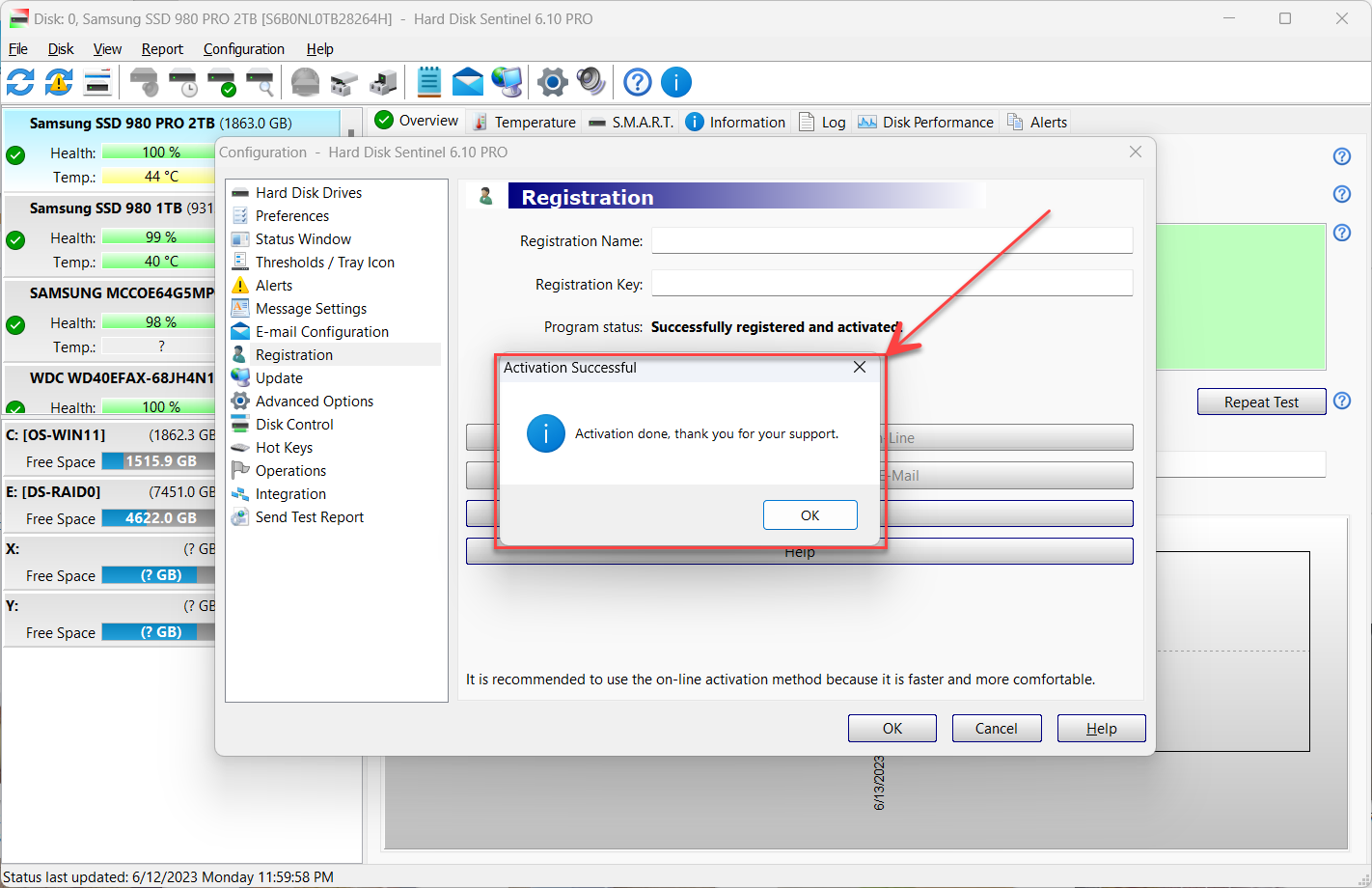Click the blue Refresh disk status toolbar icon
This screenshot has width=1372, height=888.
click(x=20, y=82)
